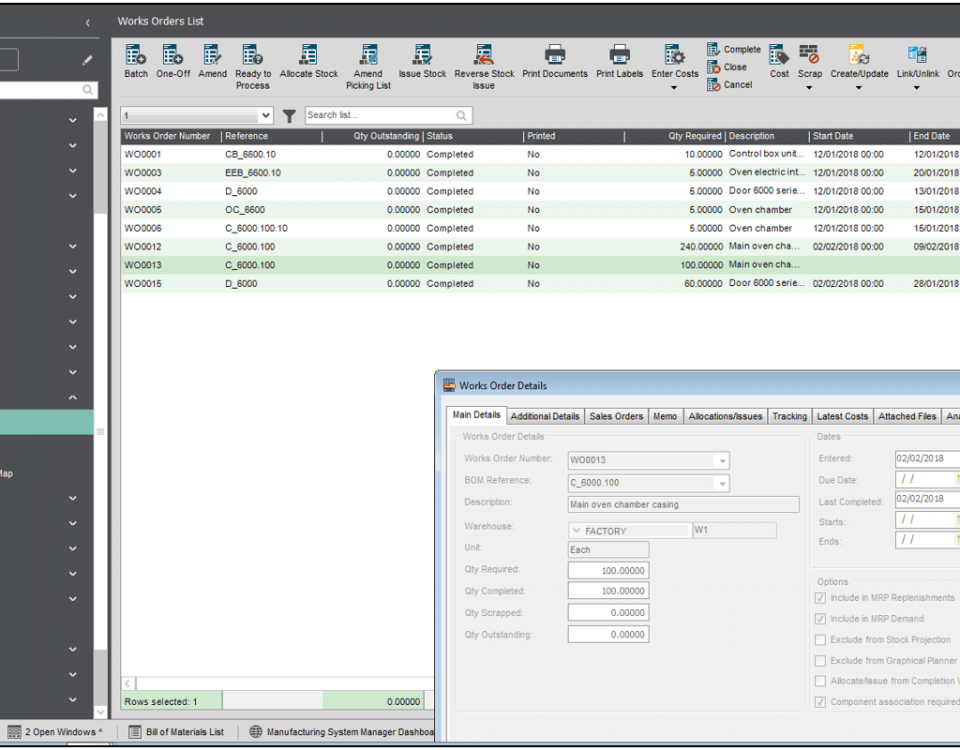Viewport: 960px width, 750px height.
Task: Click the Close works order icon
Action: [713, 67]
